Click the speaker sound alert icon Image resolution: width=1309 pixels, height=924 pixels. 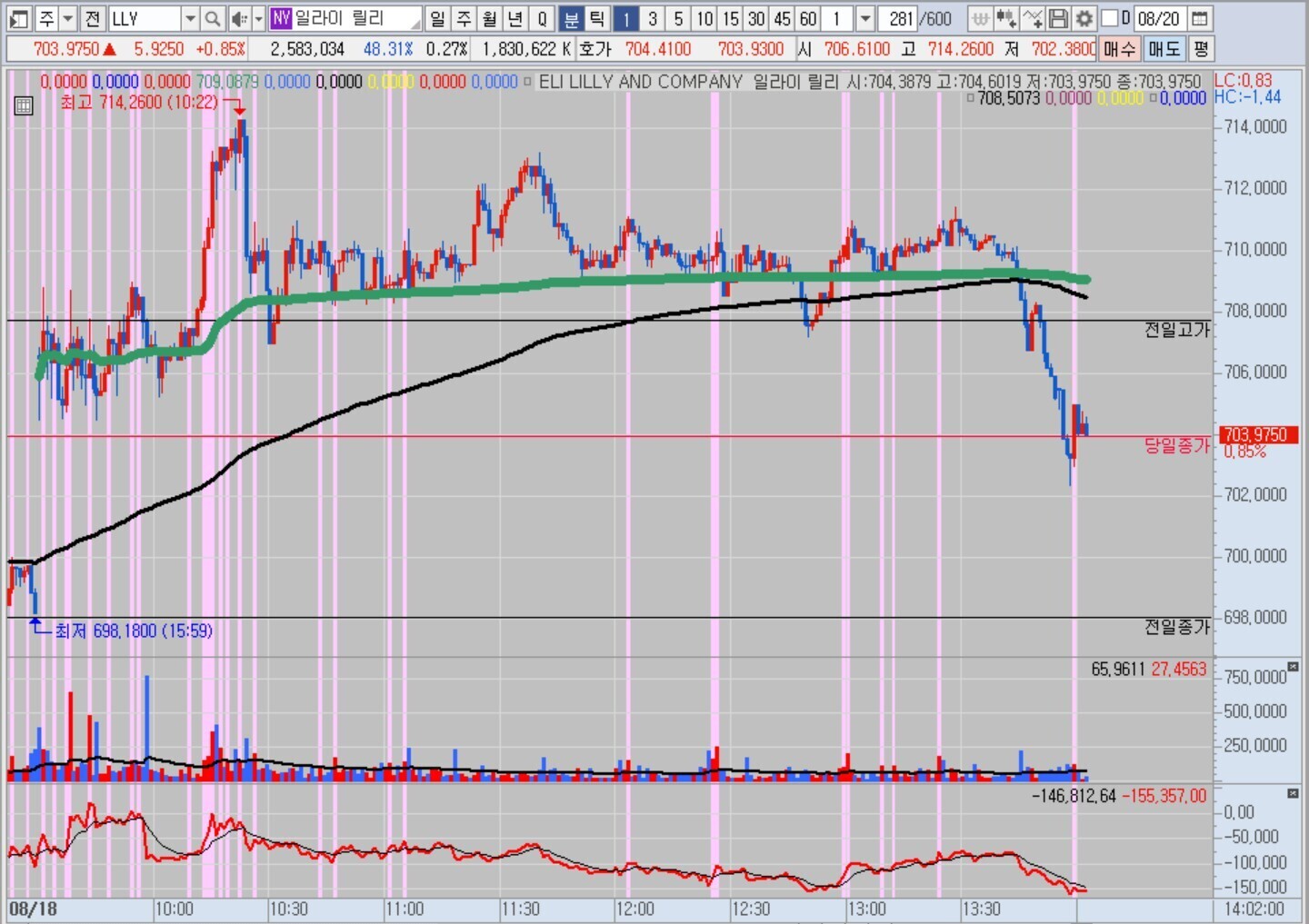pyautogui.click(x=238, y=18)
